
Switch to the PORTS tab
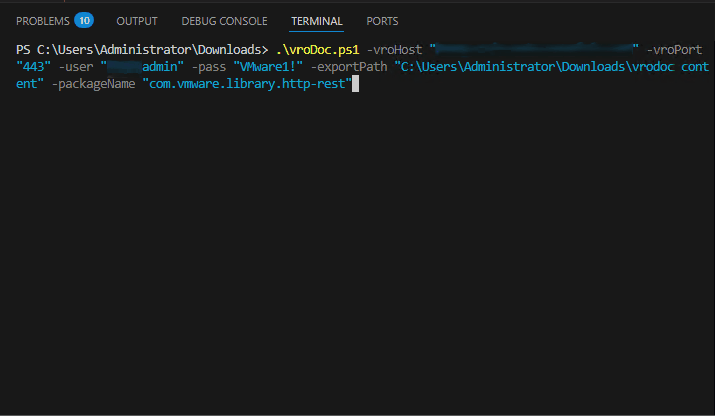tap(382, 21)
